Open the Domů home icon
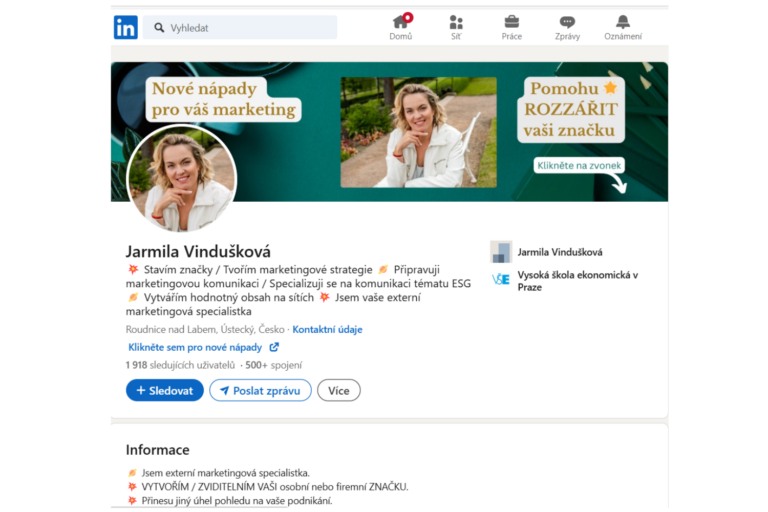Image resolution: width=768 pixels, height=512 pixels. pos(400,22)
